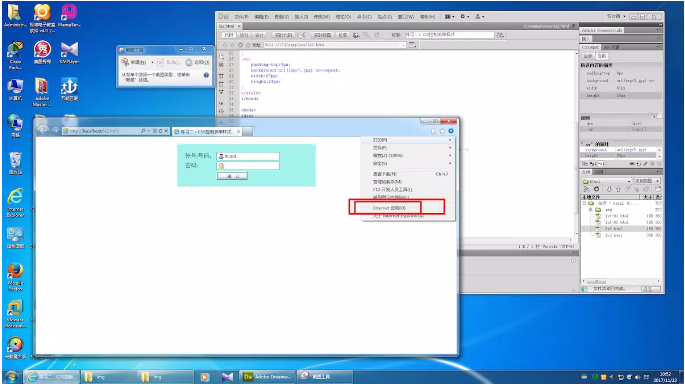
Task: Click the account name input field
Action: tap(248, 156)
